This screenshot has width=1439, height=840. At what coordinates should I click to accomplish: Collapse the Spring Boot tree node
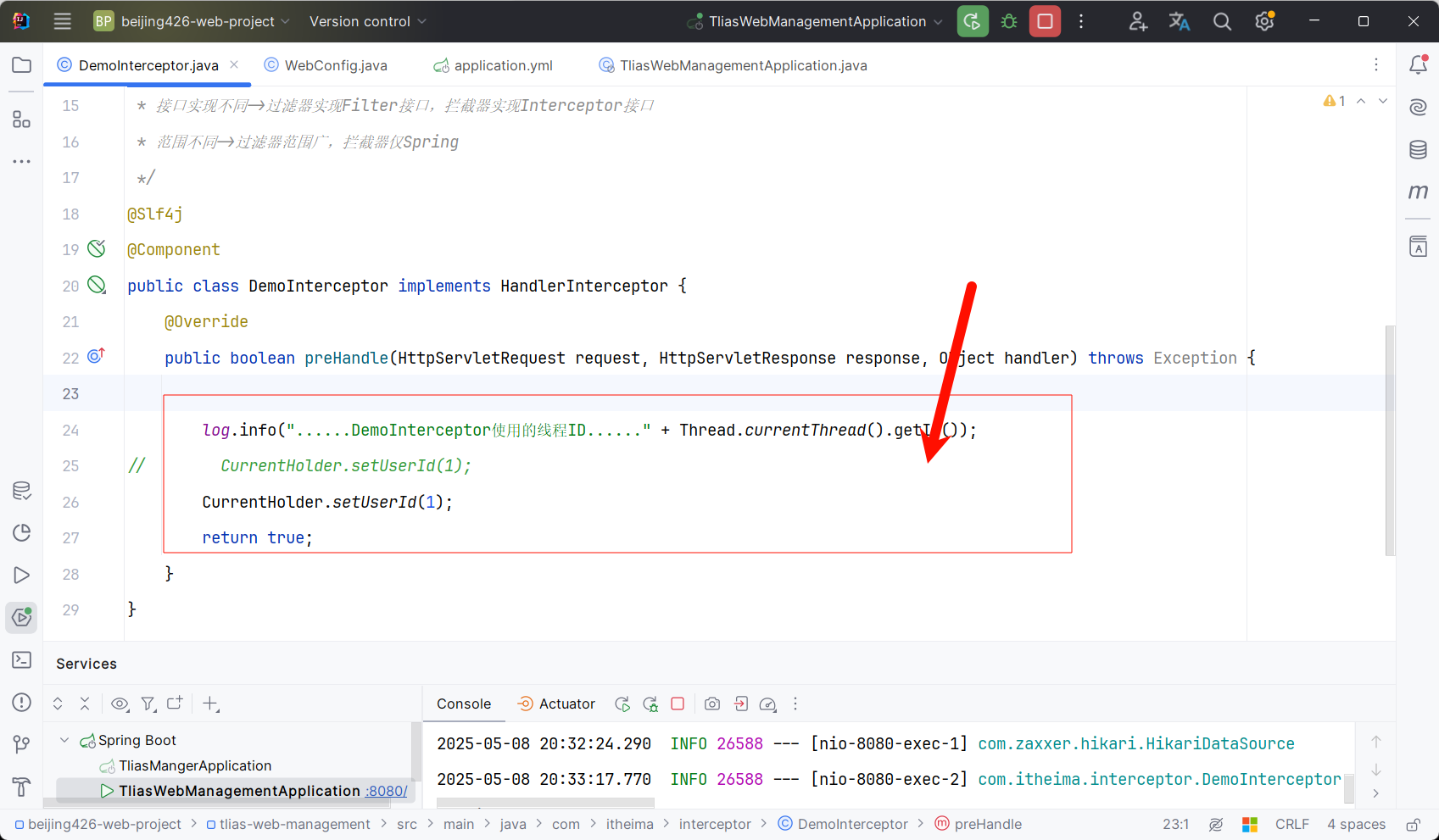tap(64, 740)
